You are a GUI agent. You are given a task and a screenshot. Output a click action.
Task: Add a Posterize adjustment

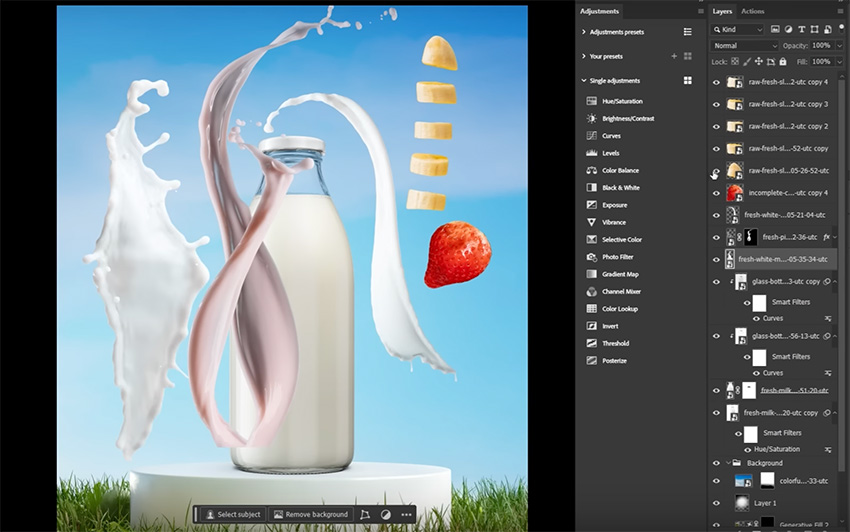607,361
